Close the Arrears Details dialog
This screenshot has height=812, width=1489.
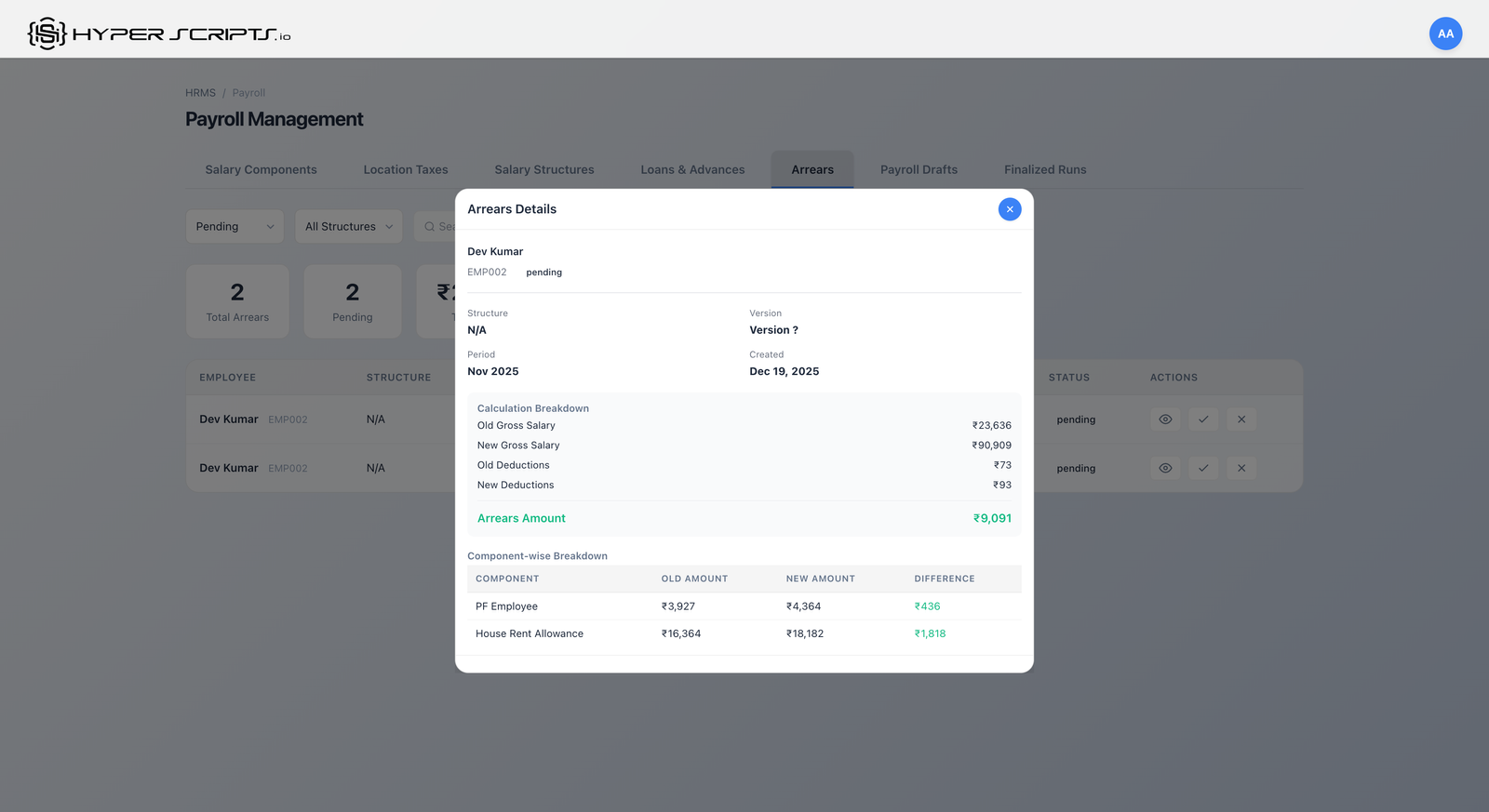pyautogui.click(x=1009, y=209)
